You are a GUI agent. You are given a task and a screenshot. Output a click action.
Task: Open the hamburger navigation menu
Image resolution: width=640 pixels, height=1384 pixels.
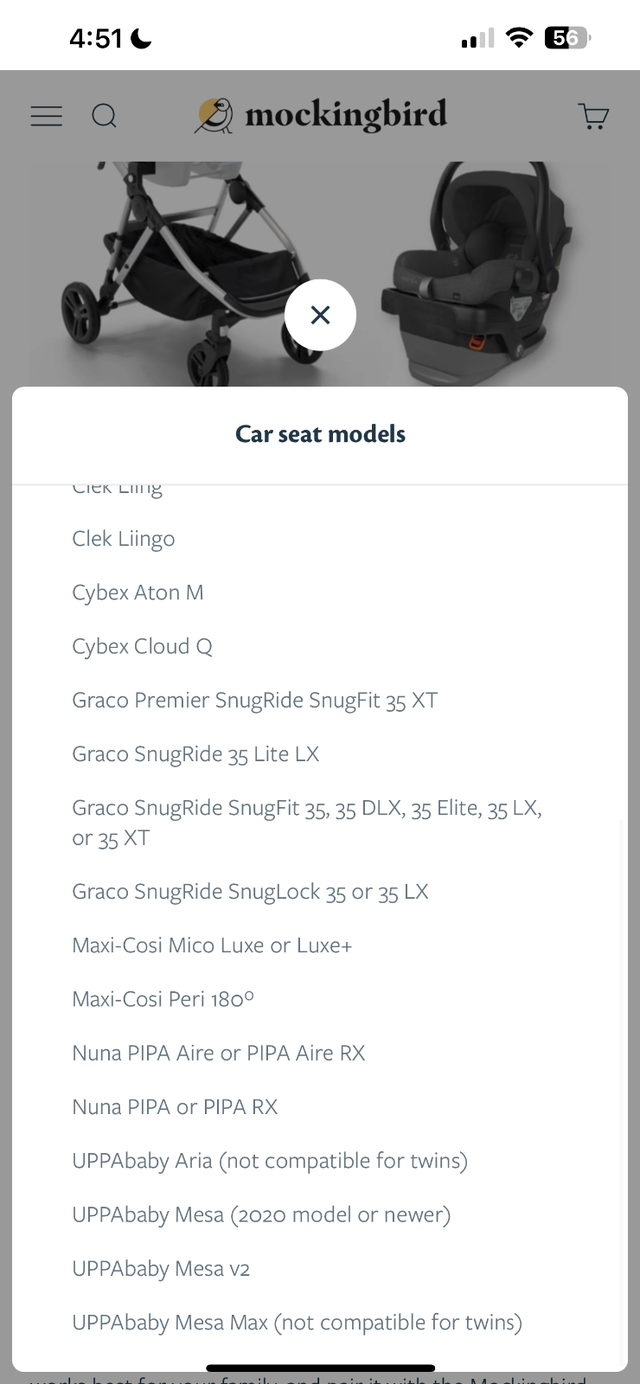coord(46,116)
